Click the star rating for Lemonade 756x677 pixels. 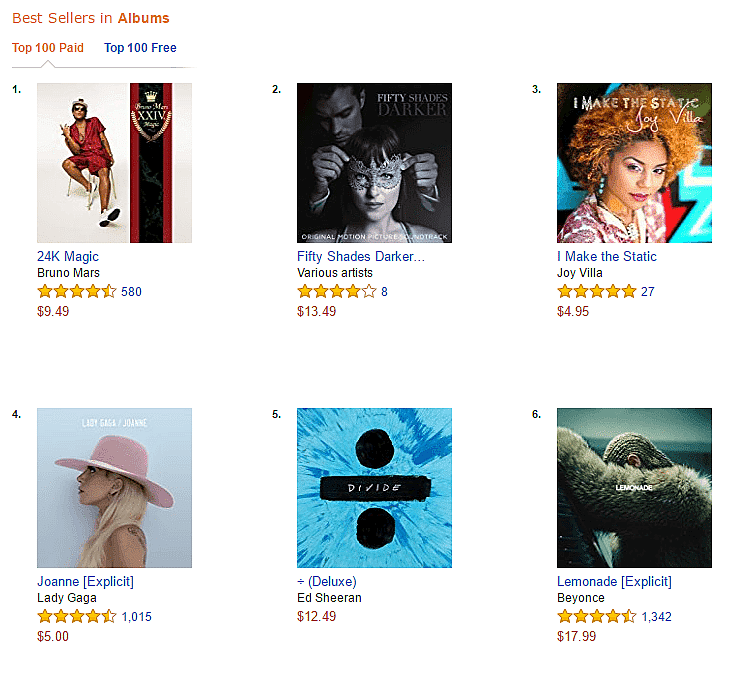[x=596, y=617]
